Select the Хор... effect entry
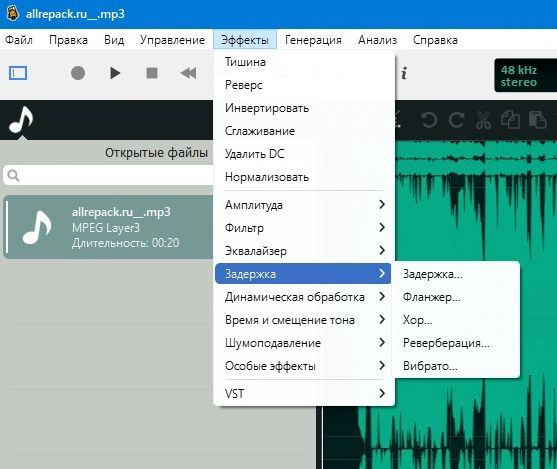This screenshot has width=557, height=469. [417, 320]
